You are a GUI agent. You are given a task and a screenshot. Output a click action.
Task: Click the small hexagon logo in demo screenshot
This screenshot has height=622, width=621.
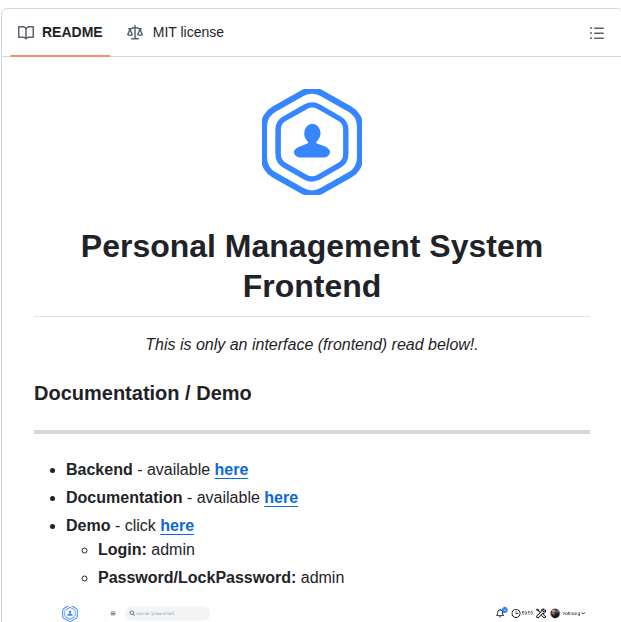click(70, 613)
